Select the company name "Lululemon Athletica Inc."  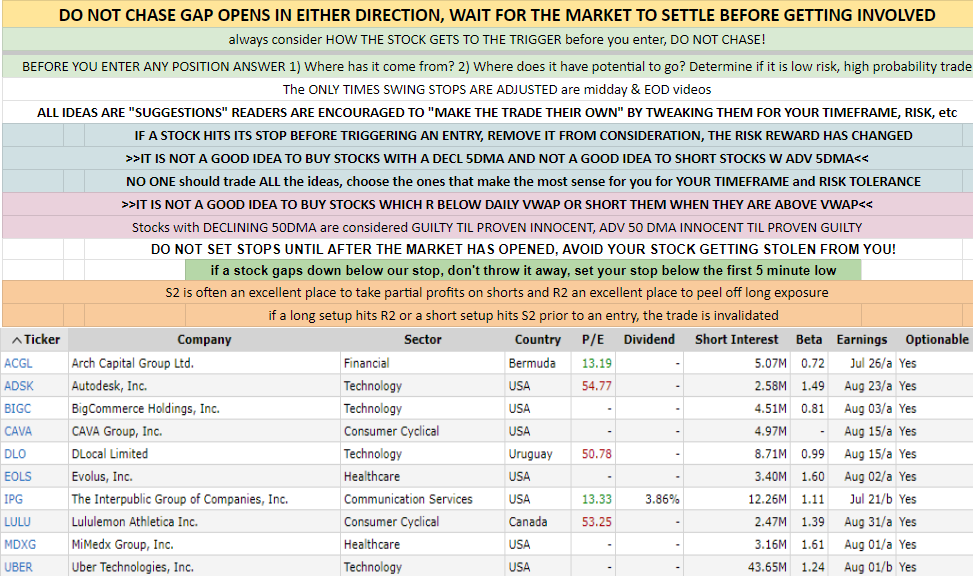pos(135,522)
